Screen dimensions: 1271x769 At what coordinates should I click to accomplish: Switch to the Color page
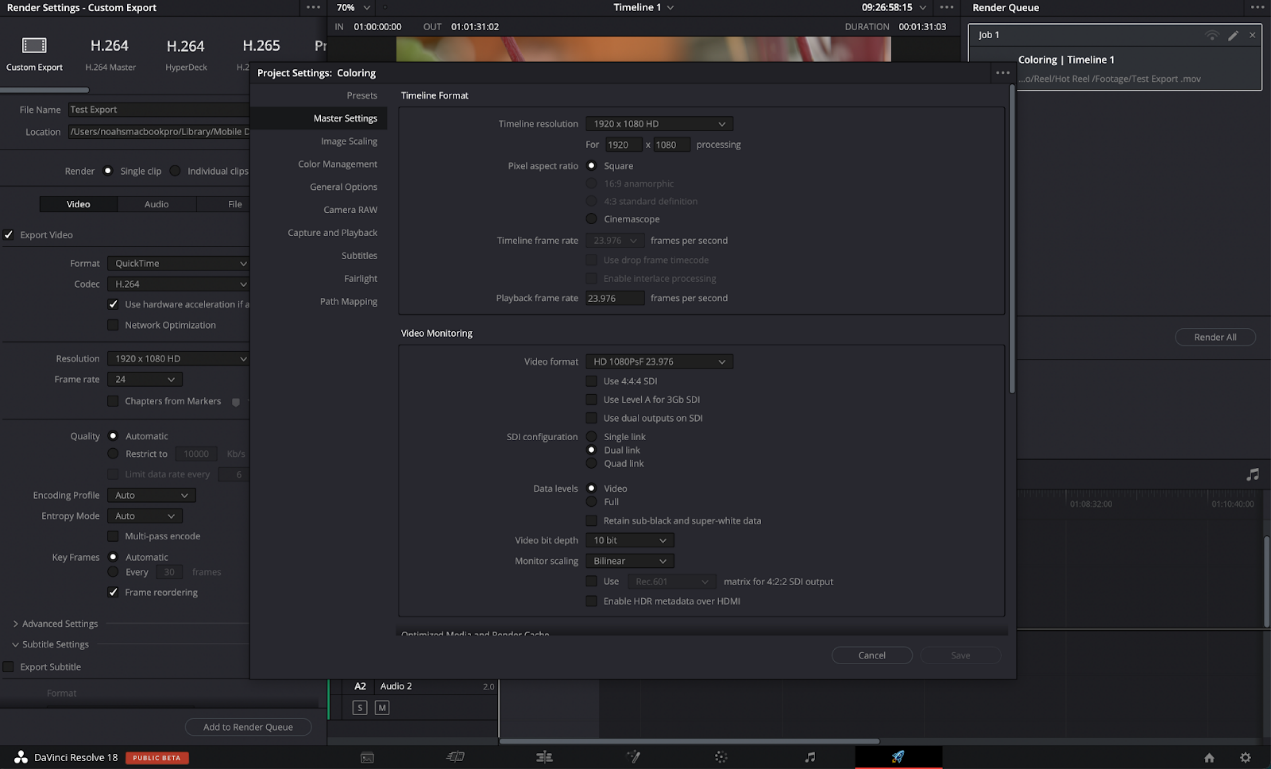(x=721, y=757)
